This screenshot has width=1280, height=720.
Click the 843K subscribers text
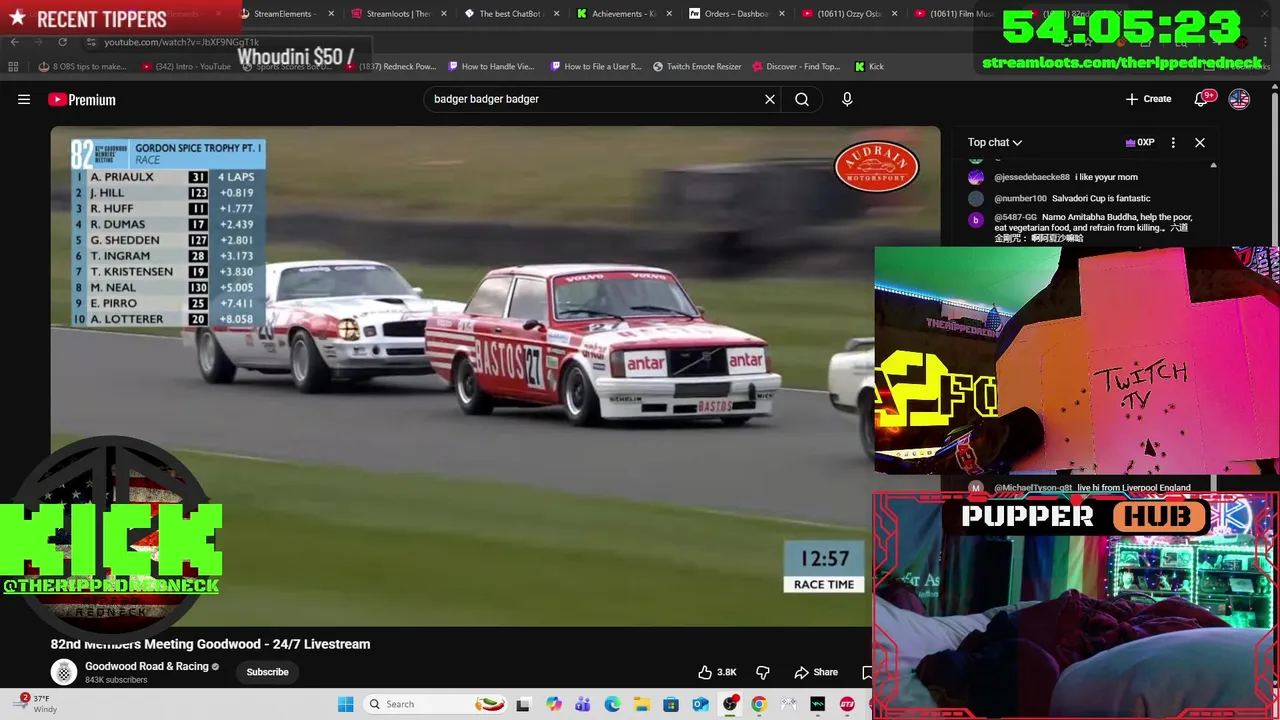(x=116, y=680)
